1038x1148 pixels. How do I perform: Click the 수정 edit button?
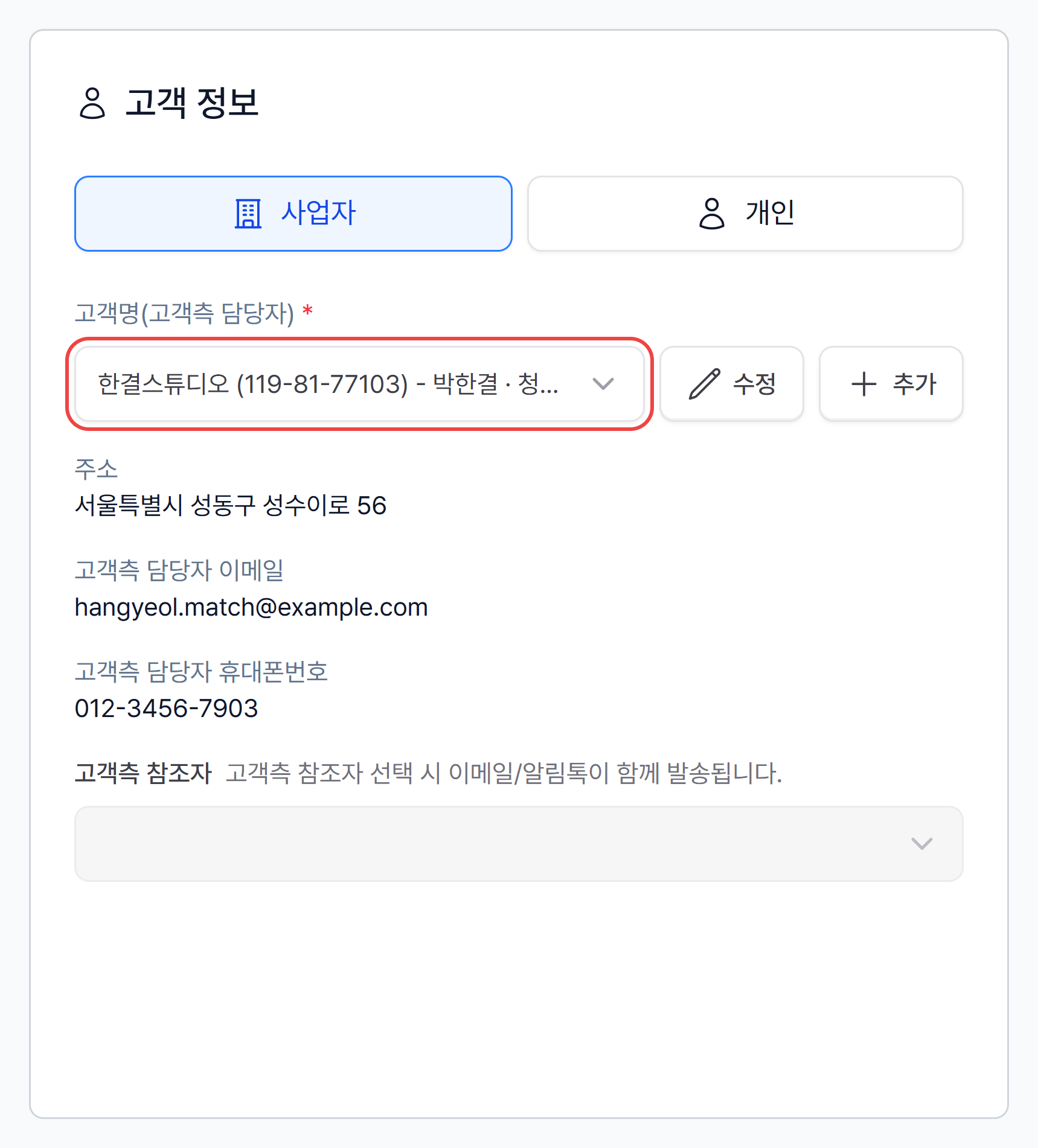pos(732,384)
